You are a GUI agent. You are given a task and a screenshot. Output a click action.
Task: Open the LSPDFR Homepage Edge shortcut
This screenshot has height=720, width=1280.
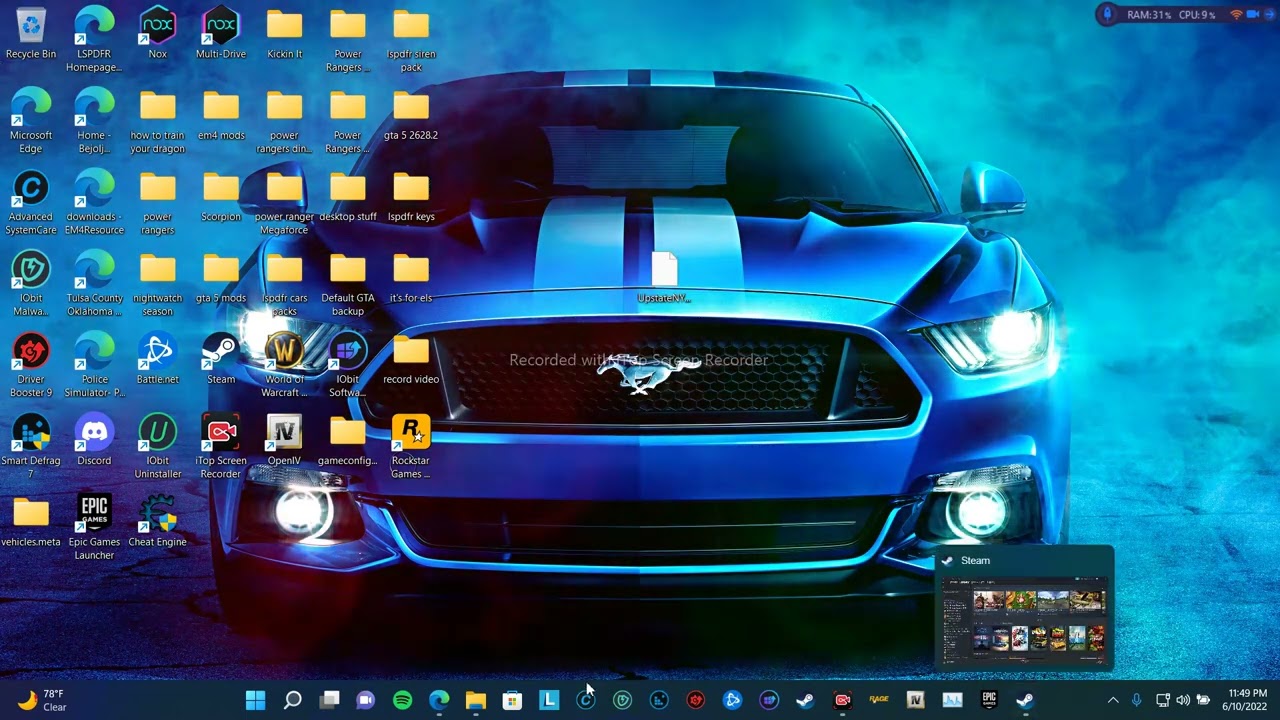[x=94, y=40]
